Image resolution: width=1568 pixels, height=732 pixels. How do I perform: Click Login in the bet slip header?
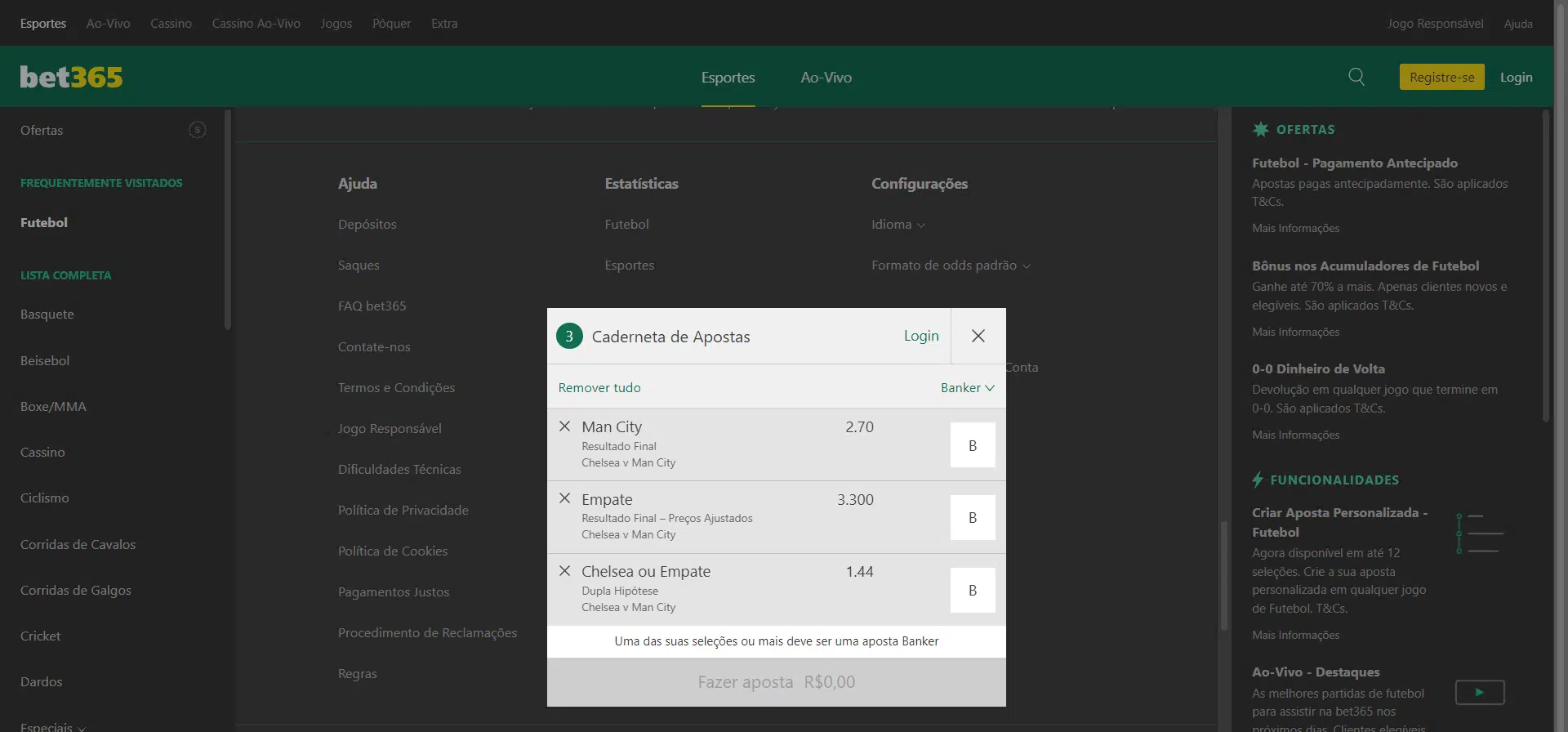click(x=921, y=336)
